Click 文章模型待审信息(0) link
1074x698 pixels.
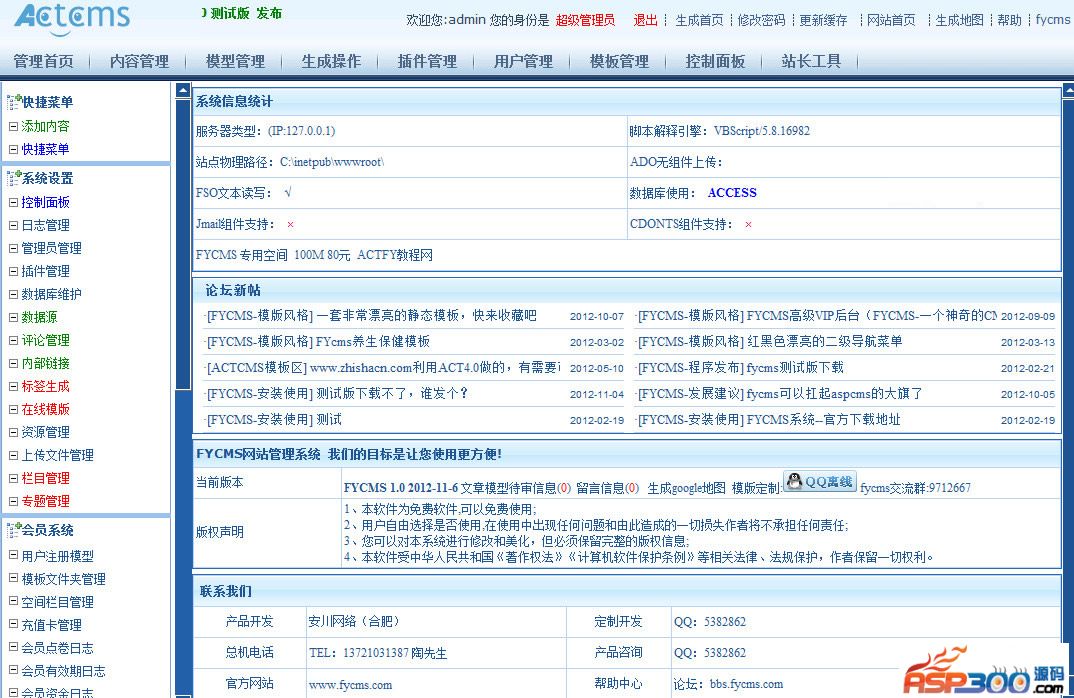(x=515, y=488)
